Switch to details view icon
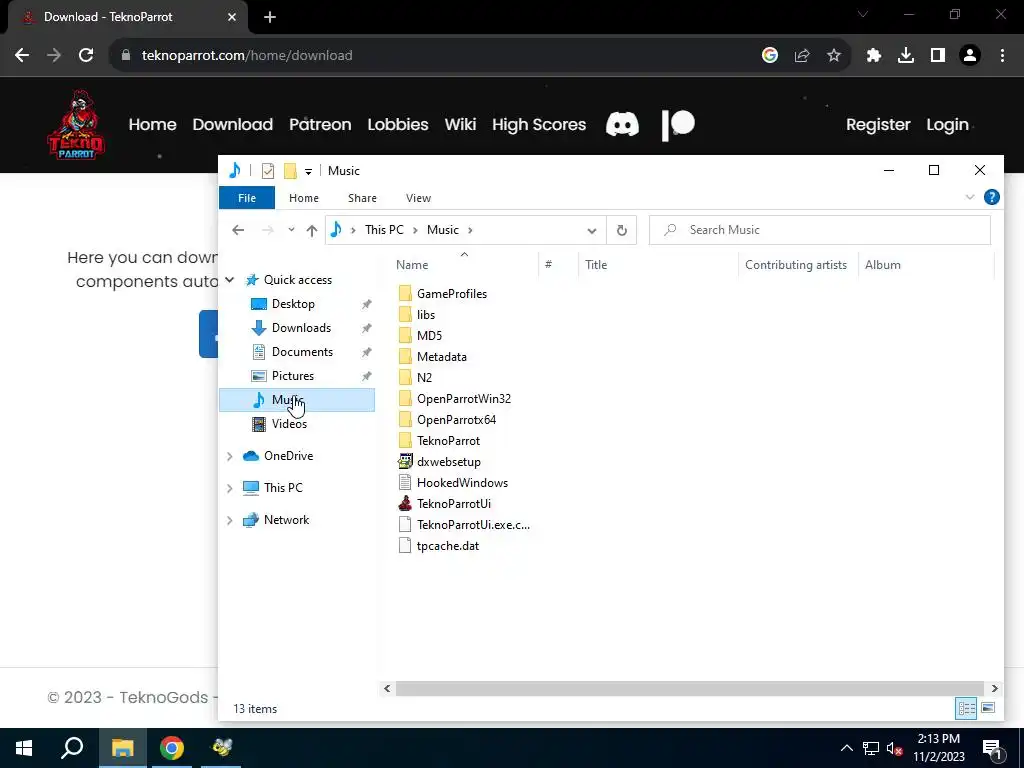Screen dimensions: 1024x768 coord(967,708)
